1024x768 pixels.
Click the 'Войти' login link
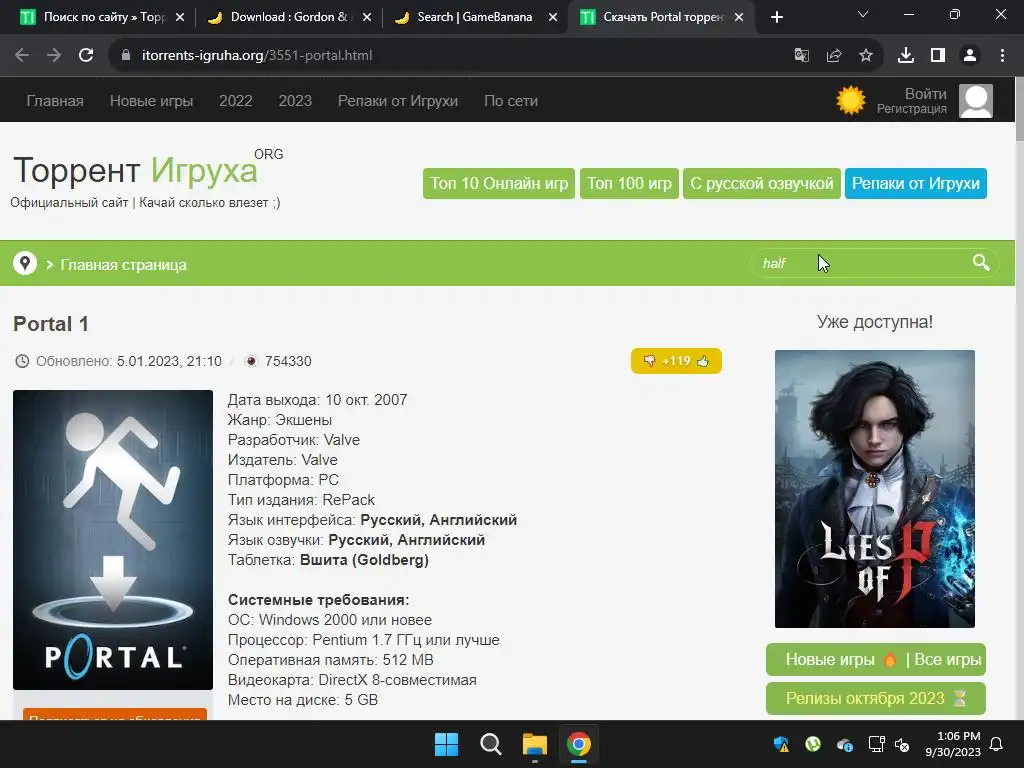tap(925, 93)
